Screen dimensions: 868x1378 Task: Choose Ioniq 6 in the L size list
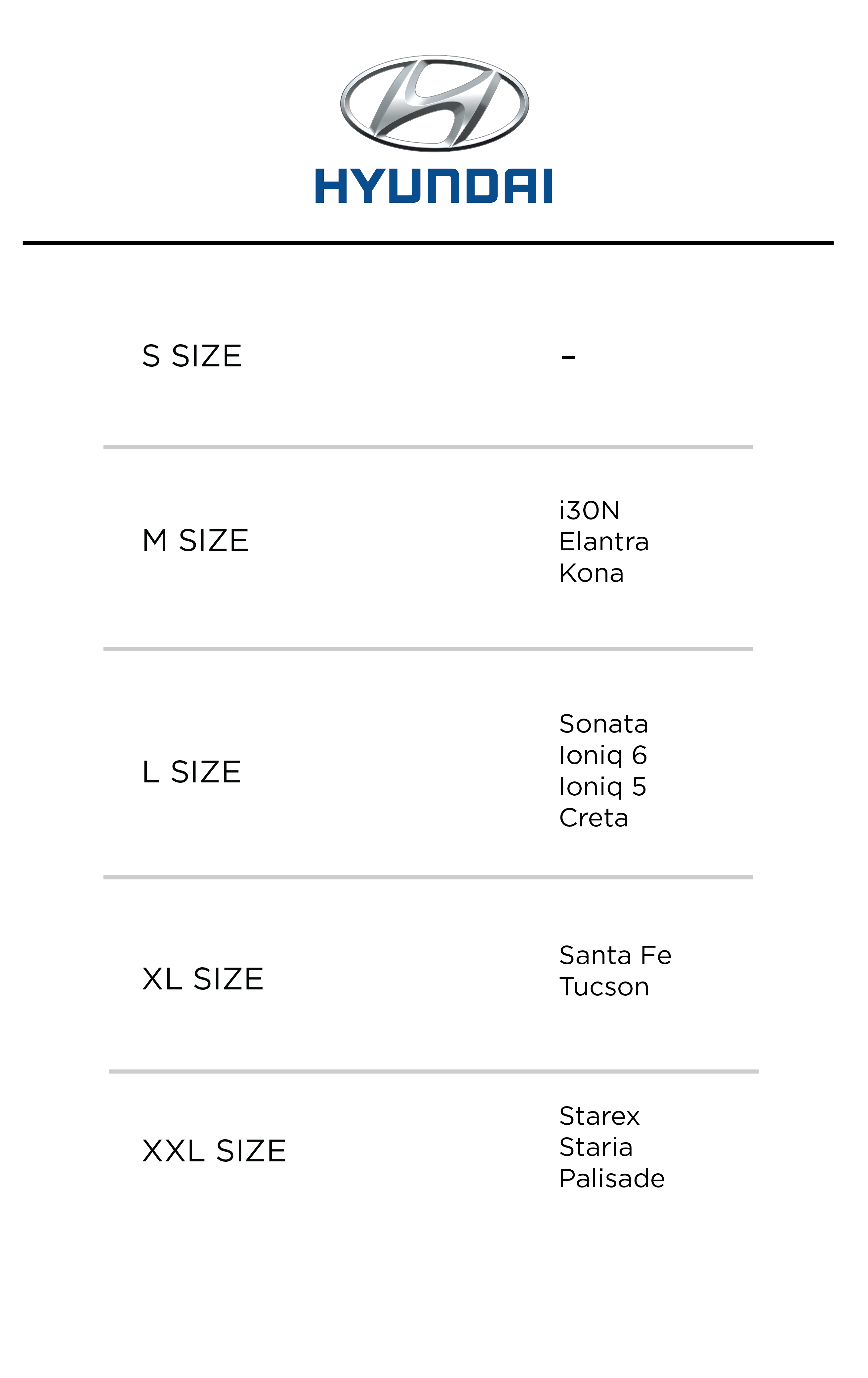click(x=603, y=756)
